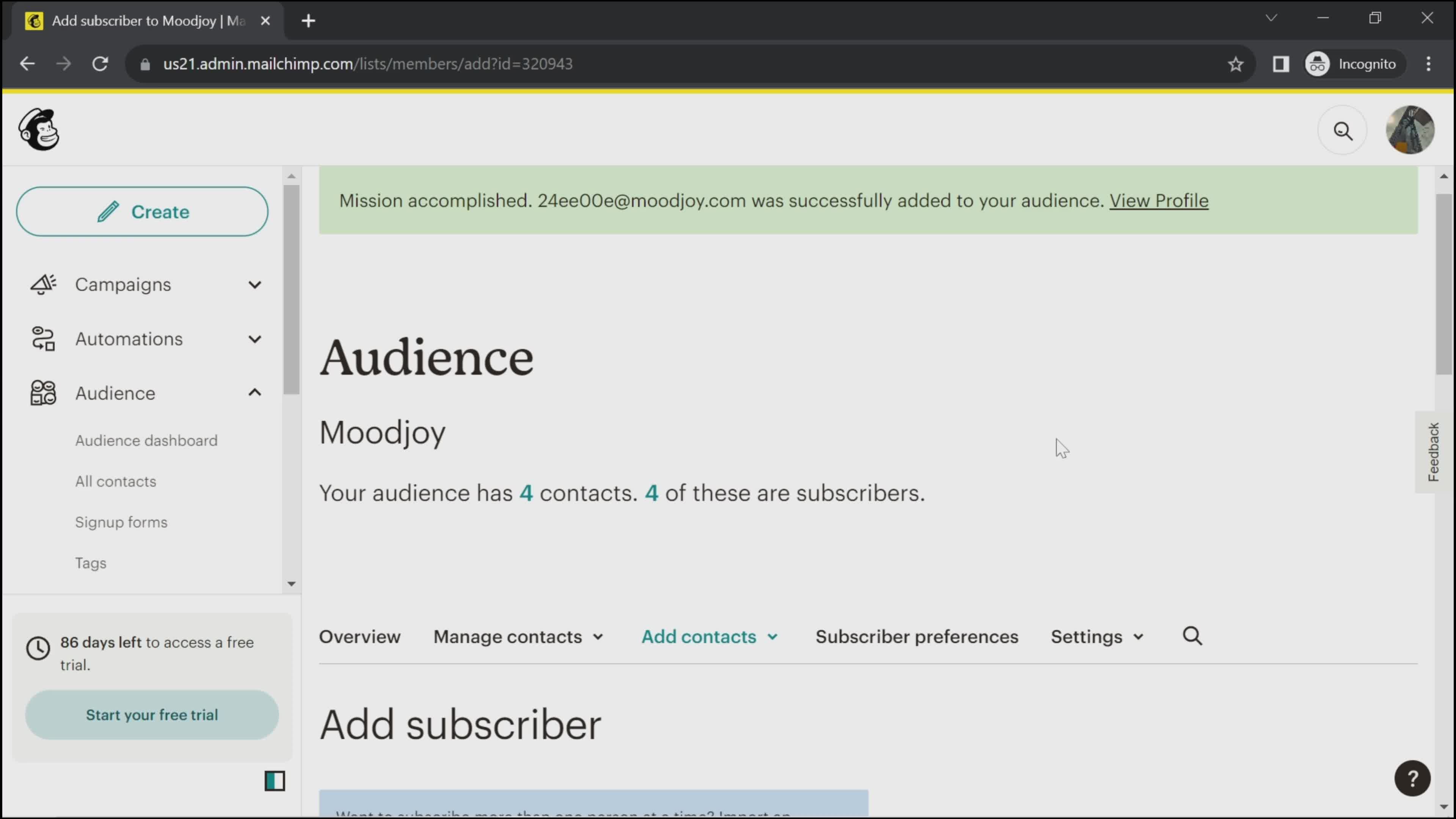This screenshot has height=819, width=1456.
Task: Click the browser back arrow
Action: click(27, 64)
